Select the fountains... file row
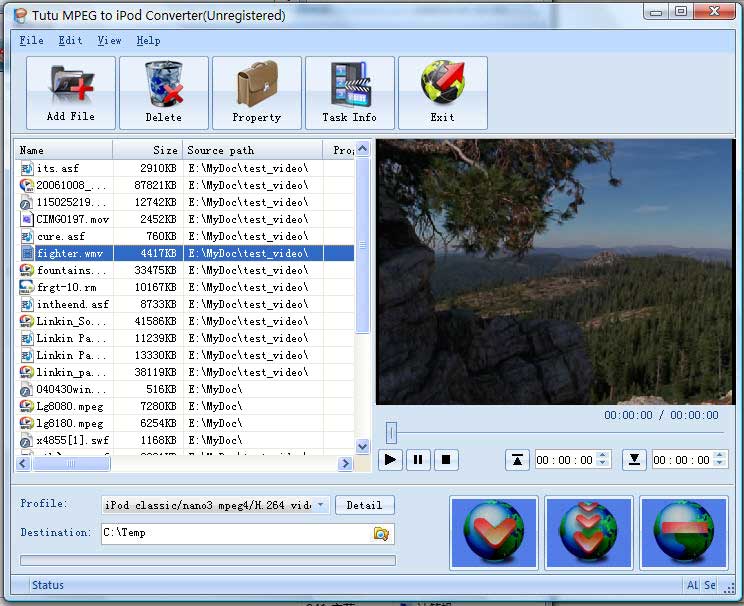The height and width of the screenshot is (606, 744). [x=185, y=270]
